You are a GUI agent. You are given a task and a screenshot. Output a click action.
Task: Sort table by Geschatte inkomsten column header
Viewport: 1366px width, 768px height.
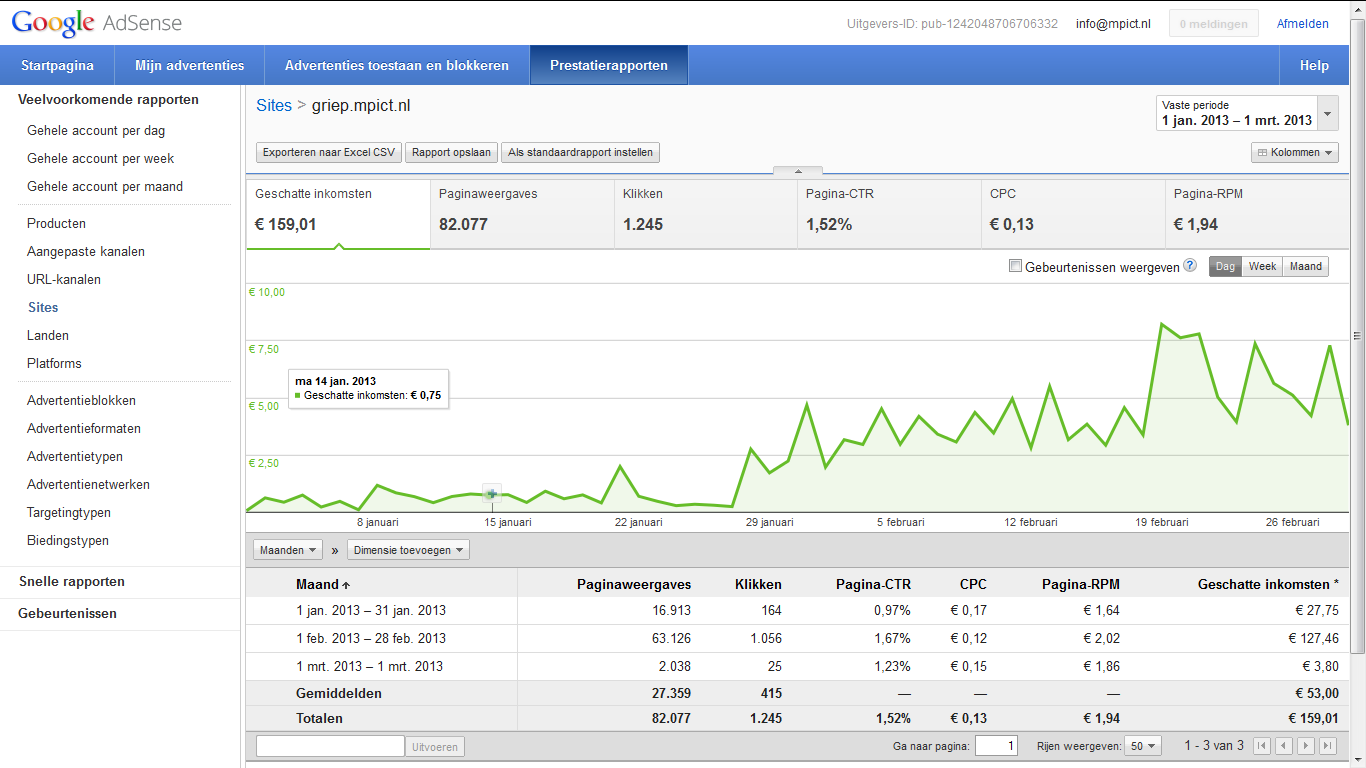click(1268, 584)
